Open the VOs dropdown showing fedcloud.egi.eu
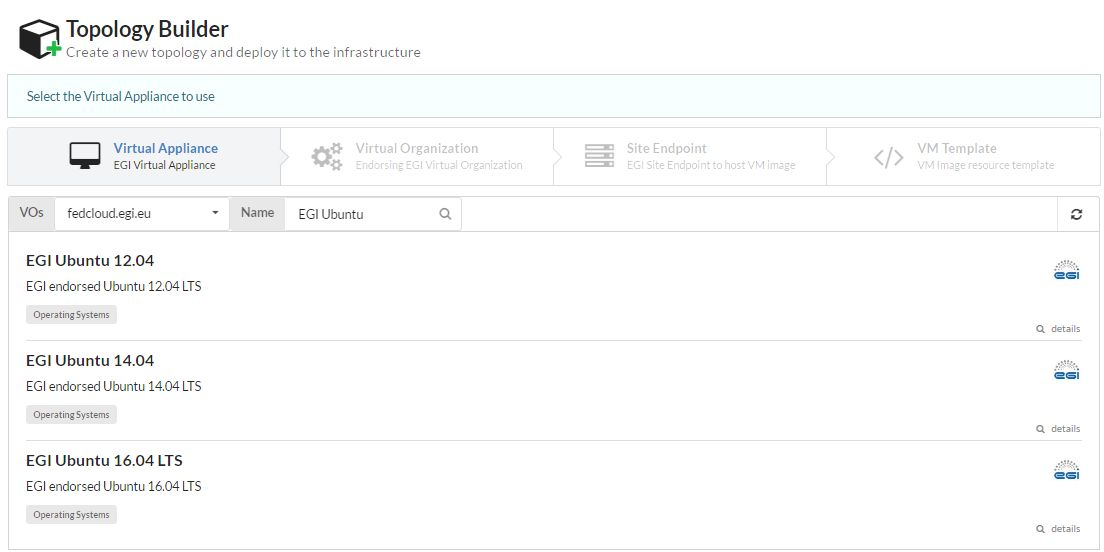 coord(141,213)
